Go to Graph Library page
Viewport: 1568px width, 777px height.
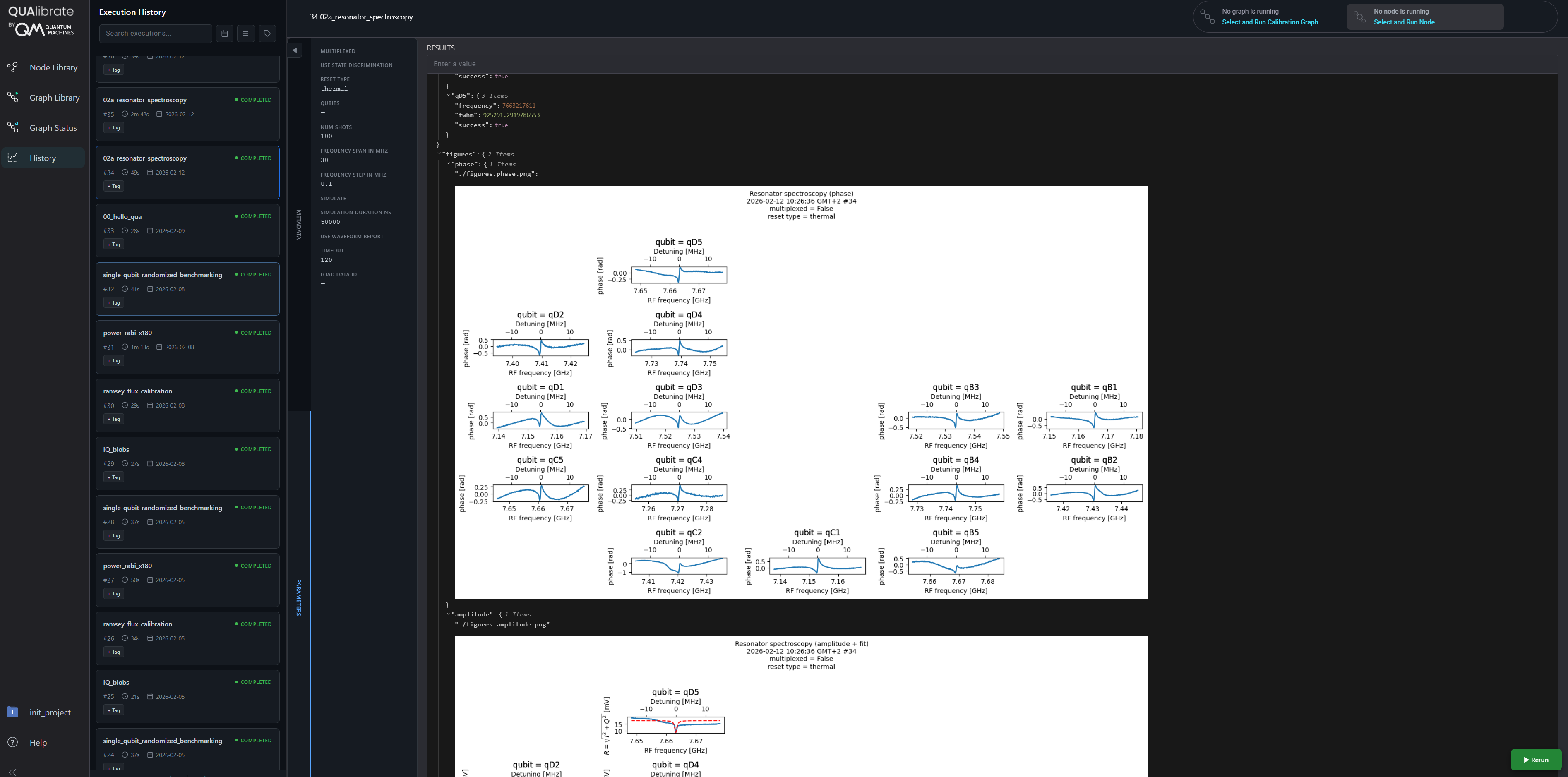coord(54,97)
